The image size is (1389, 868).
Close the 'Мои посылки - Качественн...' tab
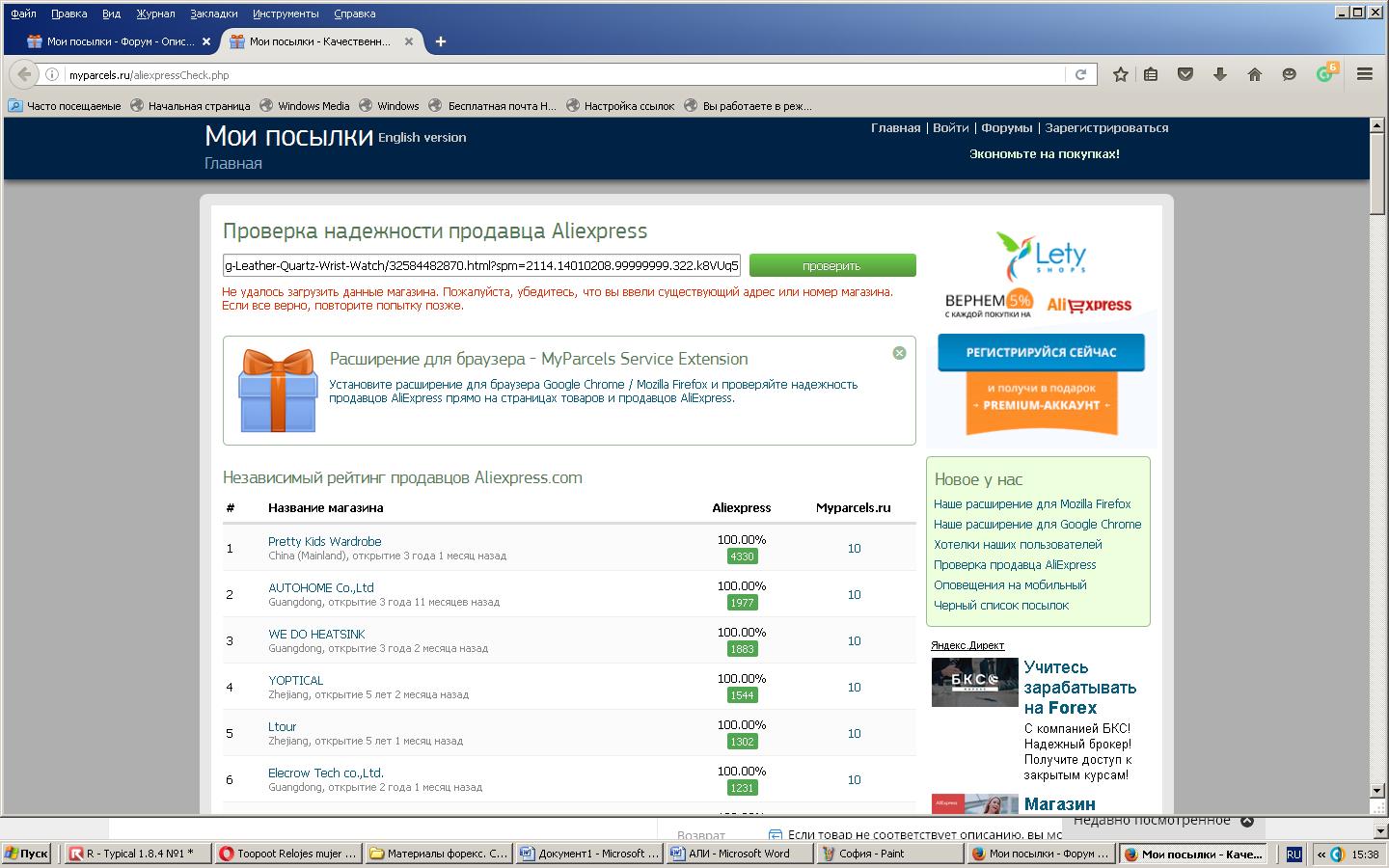[409, 41]
